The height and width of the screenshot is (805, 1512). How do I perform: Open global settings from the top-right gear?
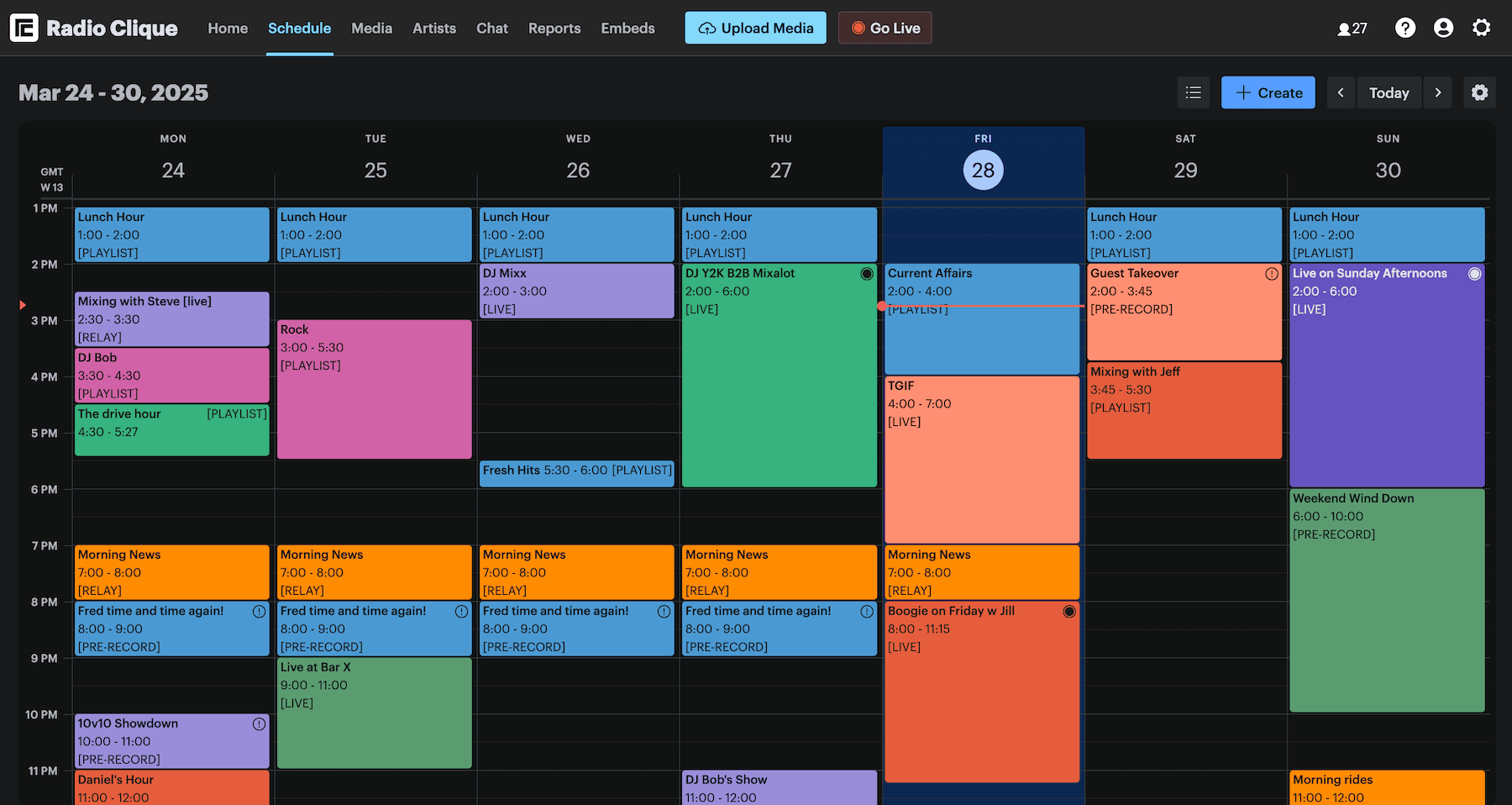click(x=1481, y=27)
